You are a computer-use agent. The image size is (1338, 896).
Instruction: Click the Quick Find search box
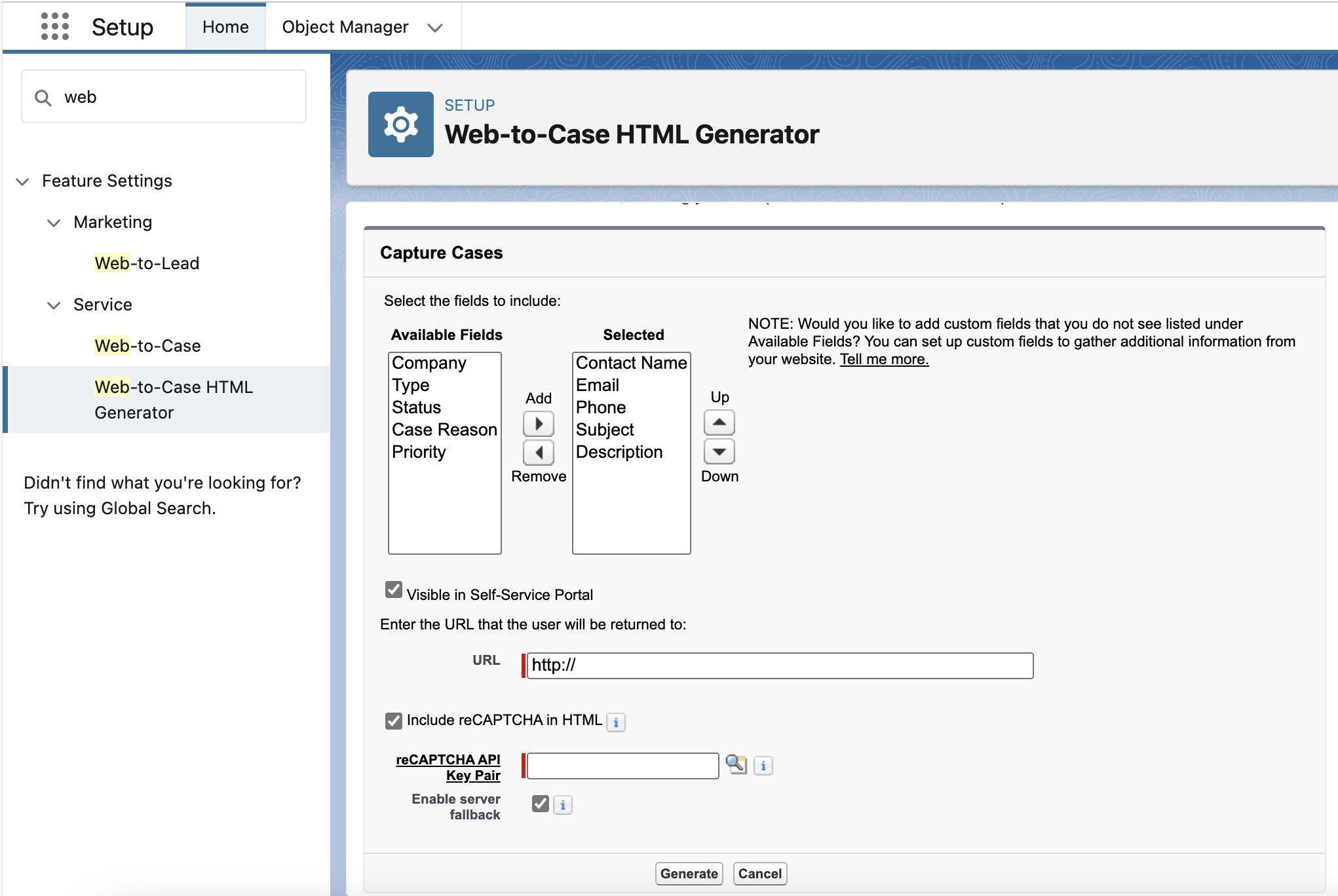click(164, 97)
